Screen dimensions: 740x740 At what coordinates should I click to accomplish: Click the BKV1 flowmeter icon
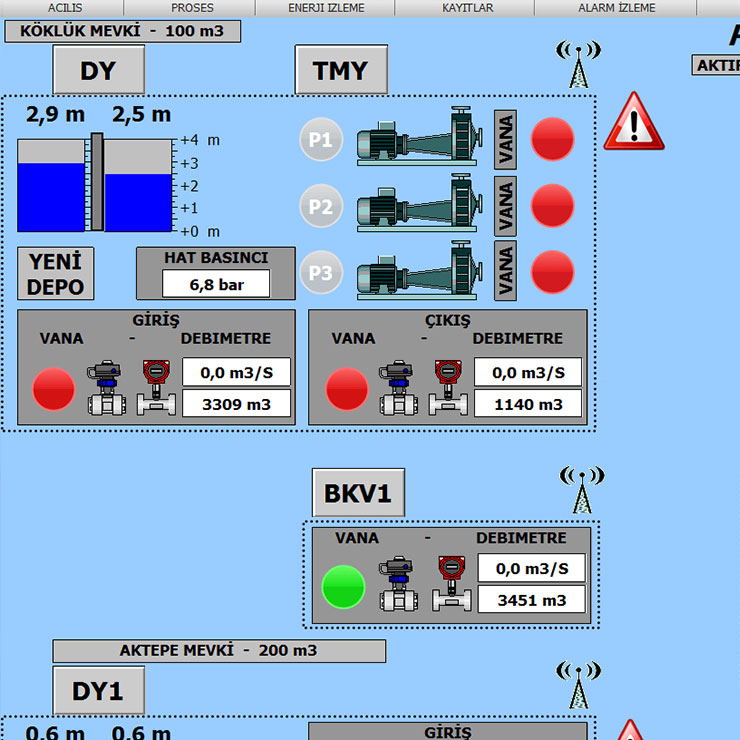pos(452,584)
